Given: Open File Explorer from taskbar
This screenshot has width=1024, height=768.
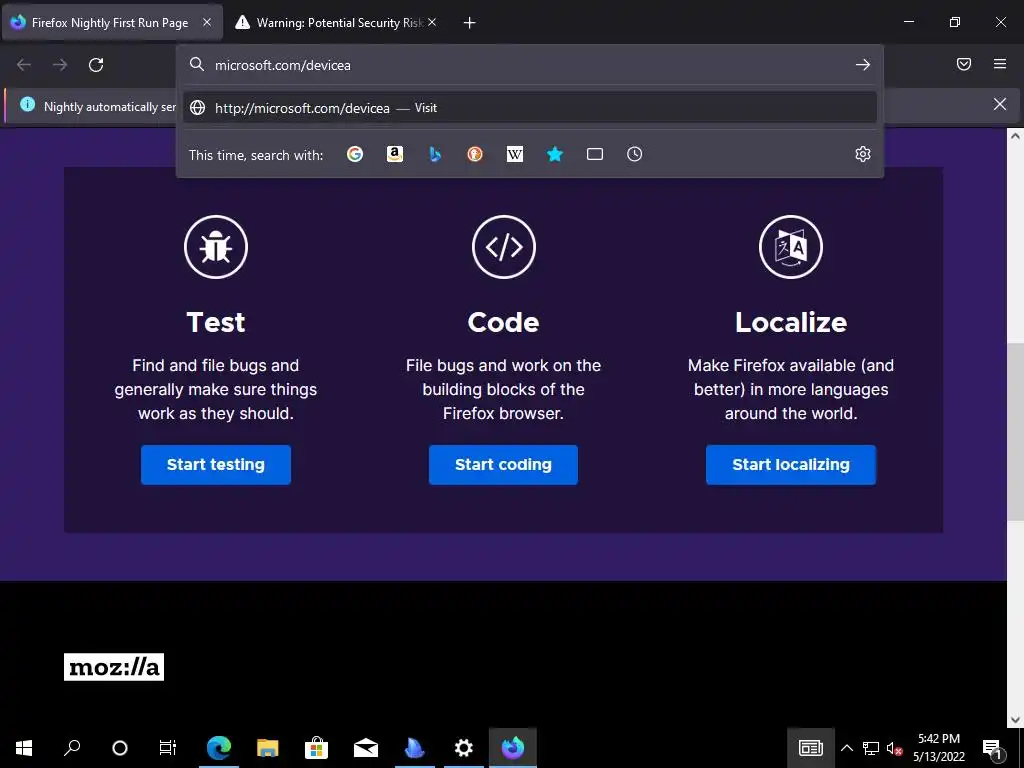Looking at the screenshot, I should pyautogui.click(x=268, y=748).
